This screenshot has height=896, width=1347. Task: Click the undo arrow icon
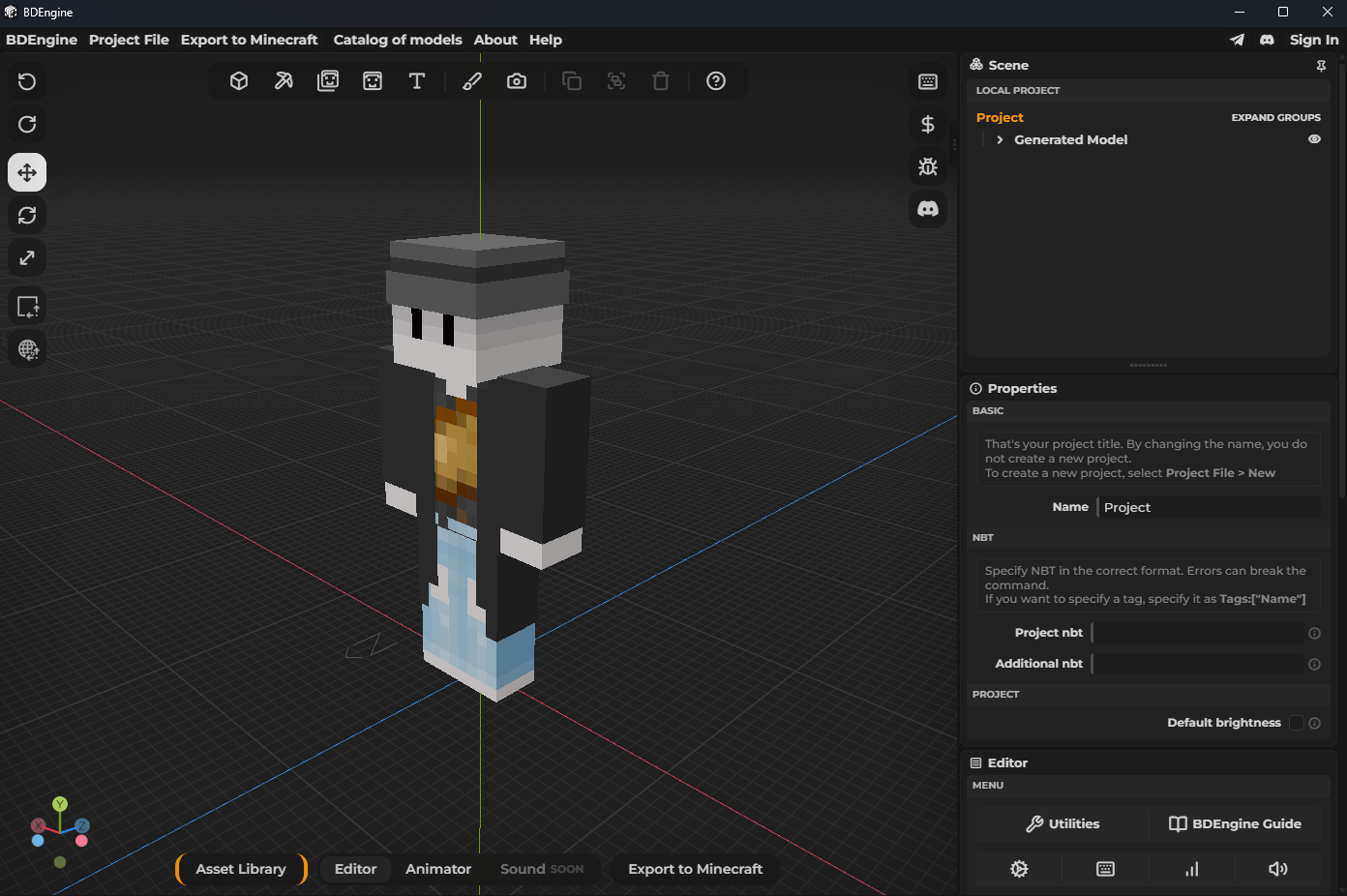[x=27, y=81]
